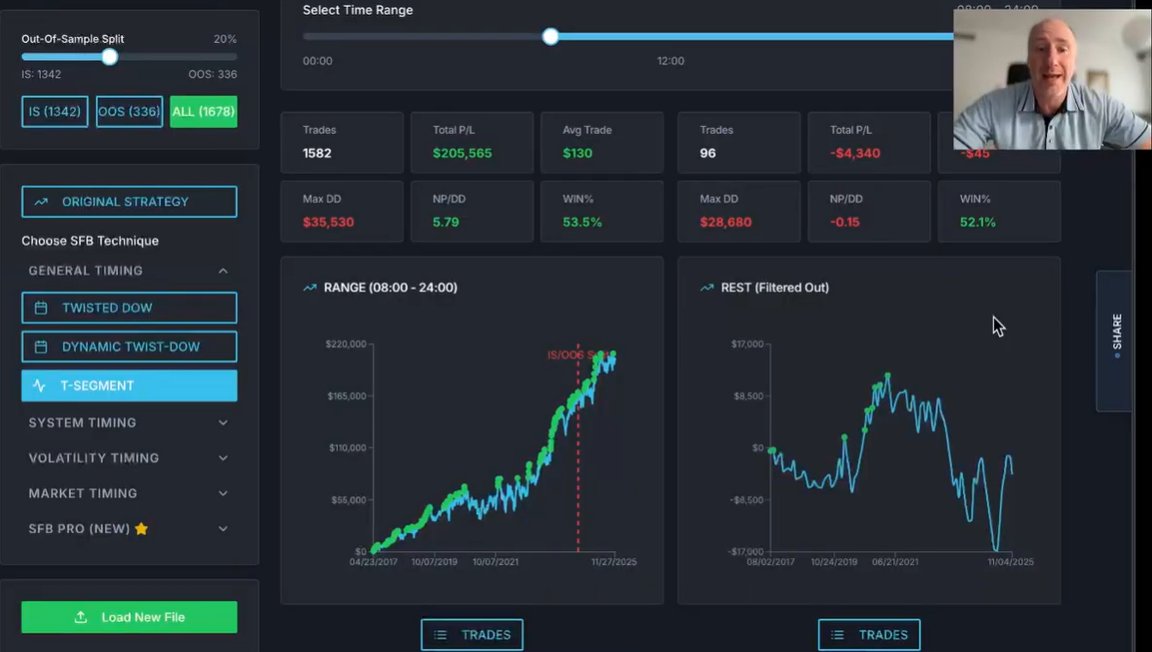The image size is (1152, 652).
Task: Click the 12:00 time range label
Action: (x=671, y=61)
